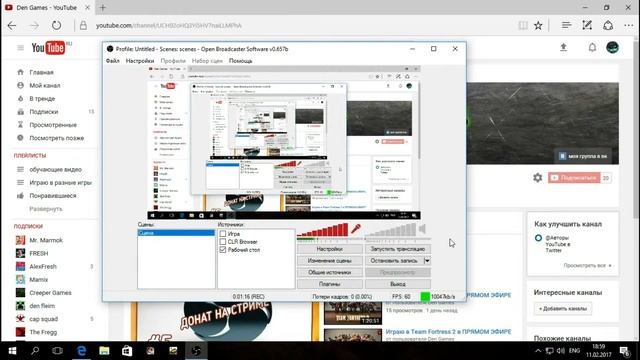Launch Edge from the taskbar
The height and width of the screenshot is (360, 640).
[x=82, y=351]
